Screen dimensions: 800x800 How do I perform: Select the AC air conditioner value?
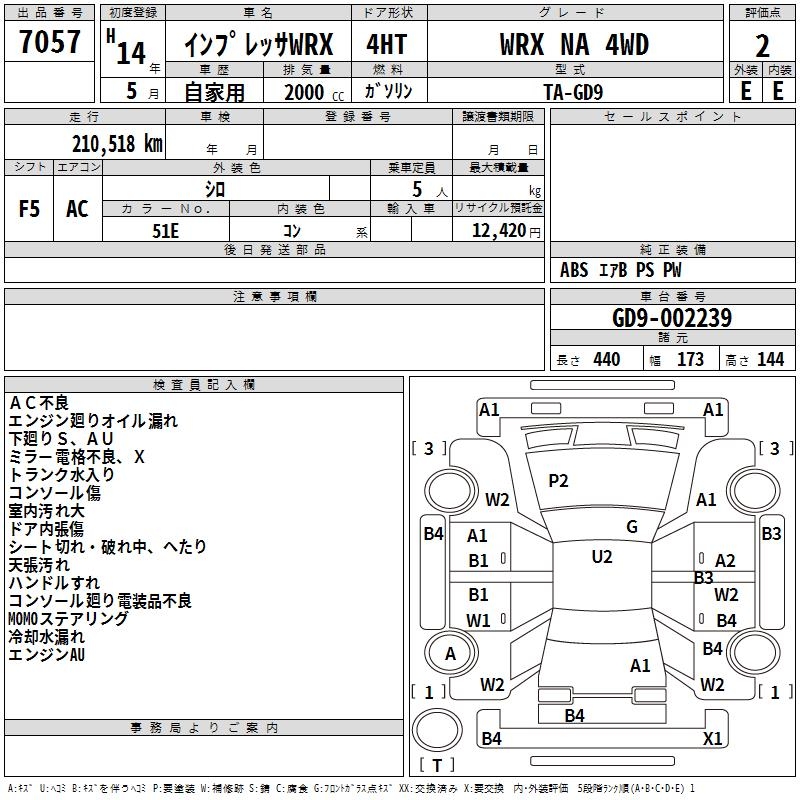pos(77,209)
